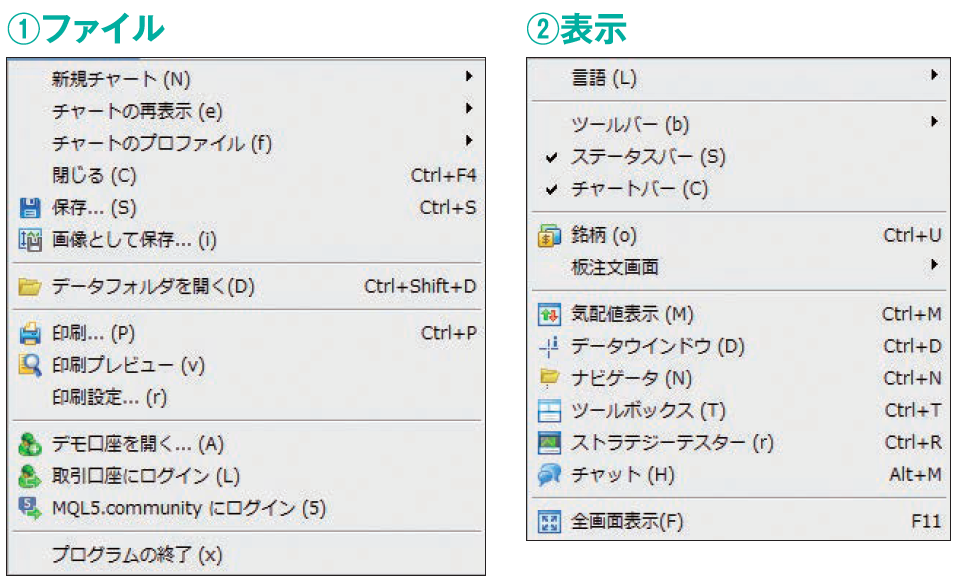Toggle the ステータスバー checkmark
This screenshot has height=582, width=956.
549,157
